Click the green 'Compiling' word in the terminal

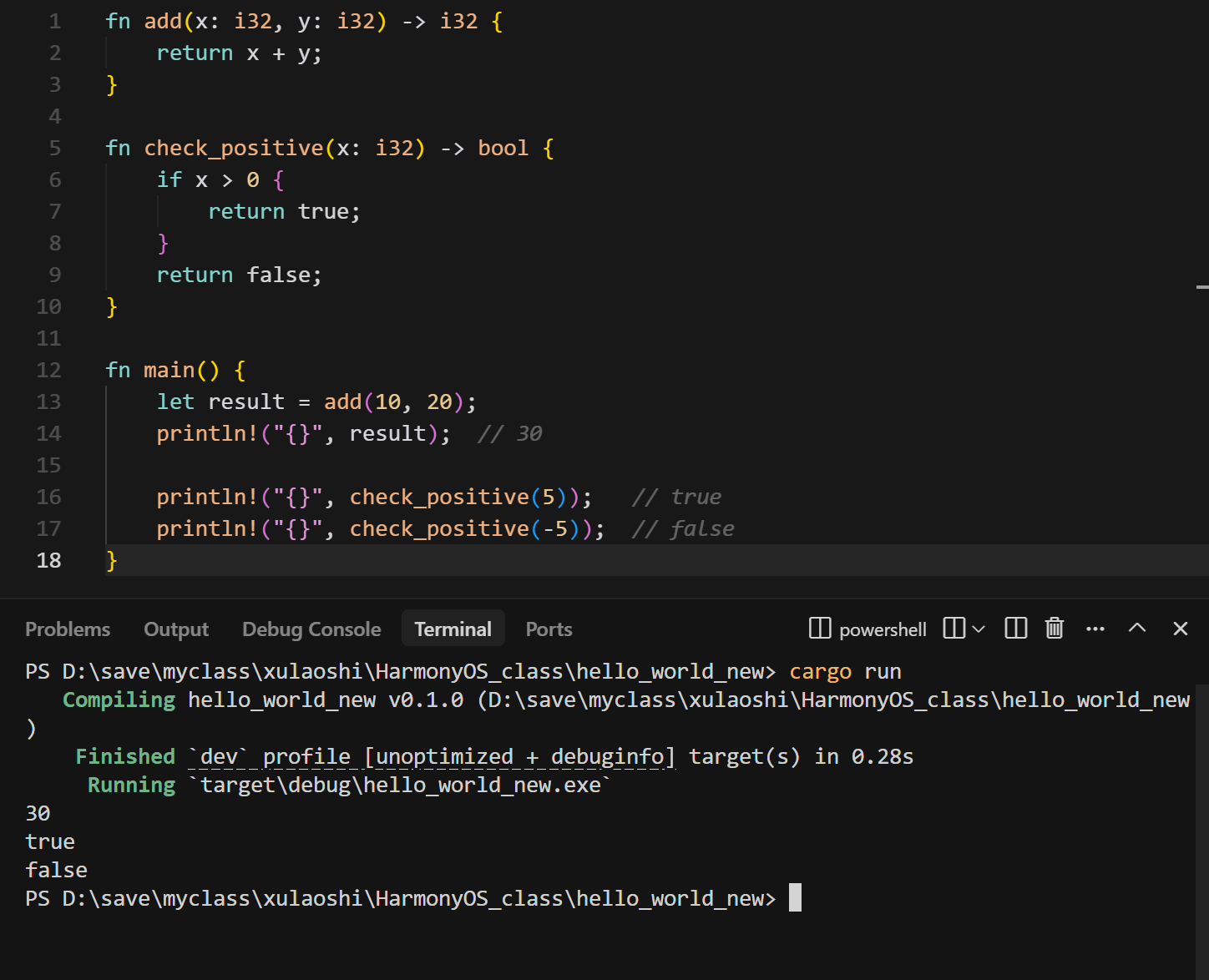click(x=119, y=700)
